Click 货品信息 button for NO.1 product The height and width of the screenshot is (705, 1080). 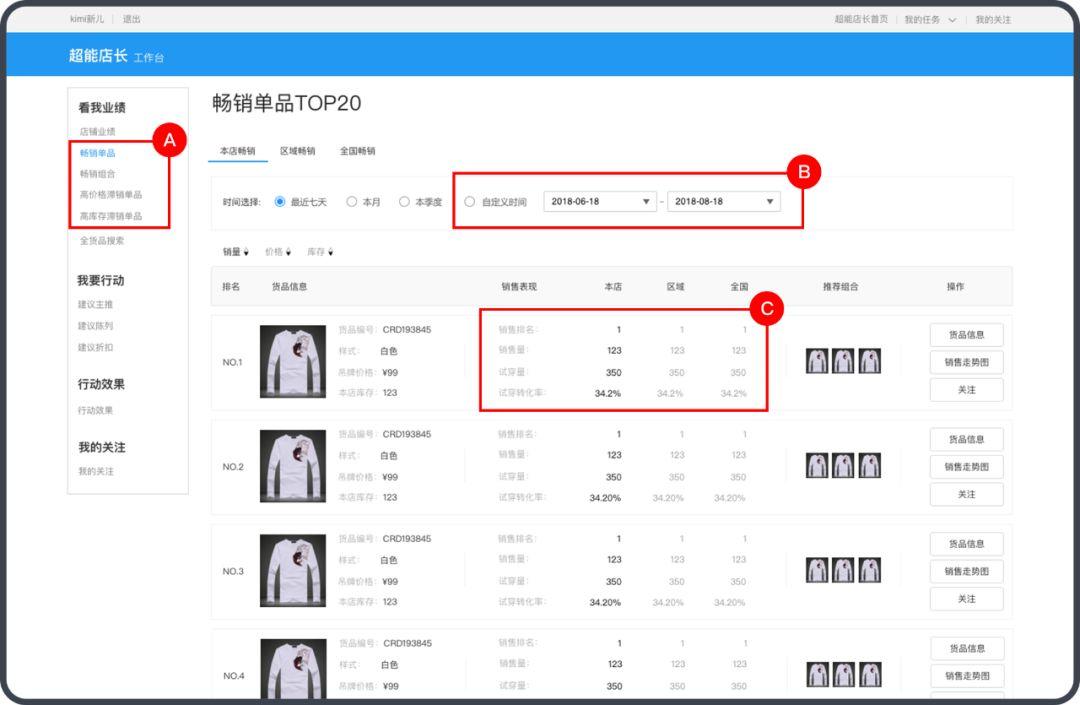point(965,335)
